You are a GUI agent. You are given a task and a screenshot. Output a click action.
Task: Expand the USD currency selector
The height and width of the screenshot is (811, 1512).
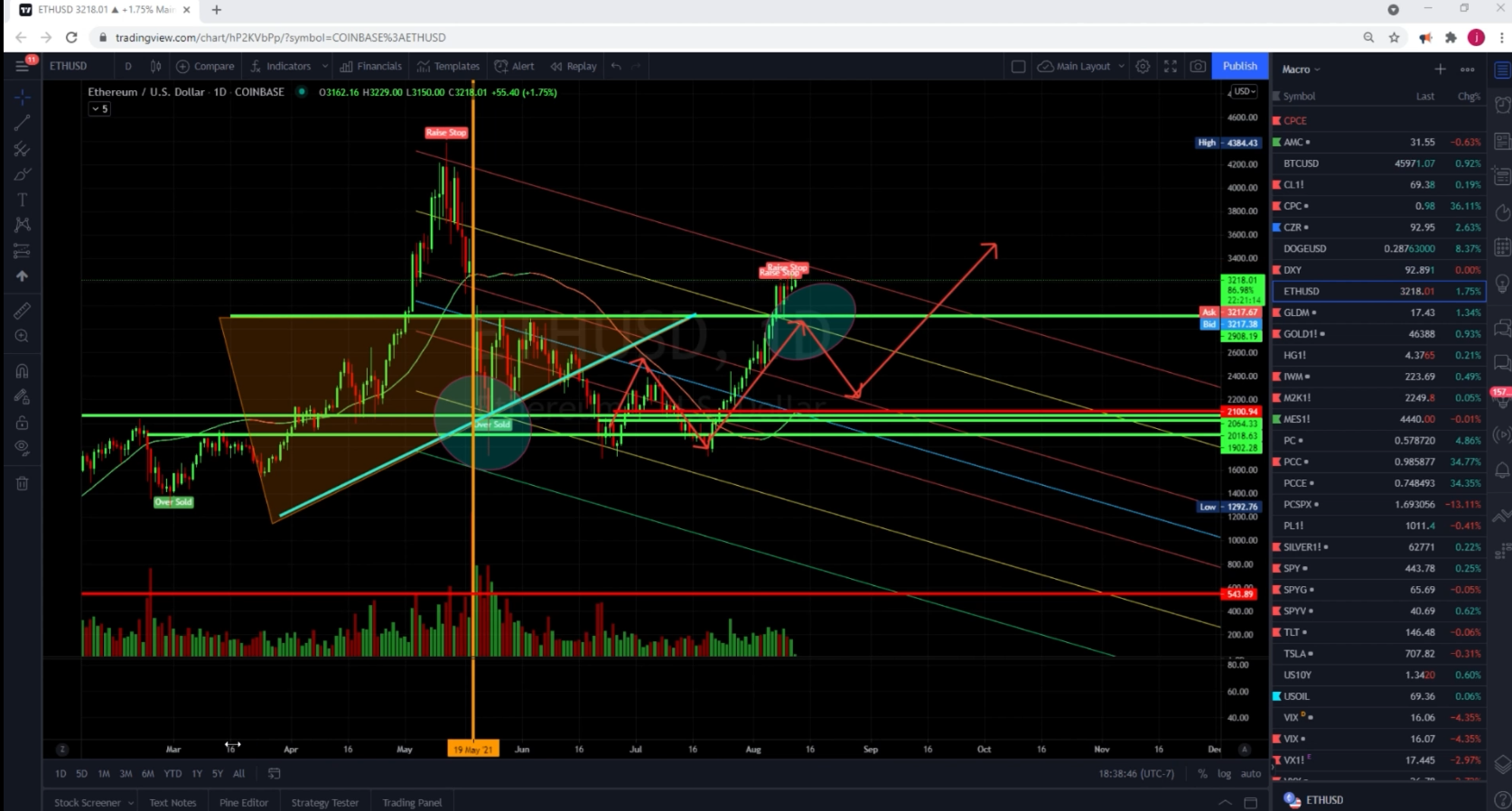point(1245,91)
